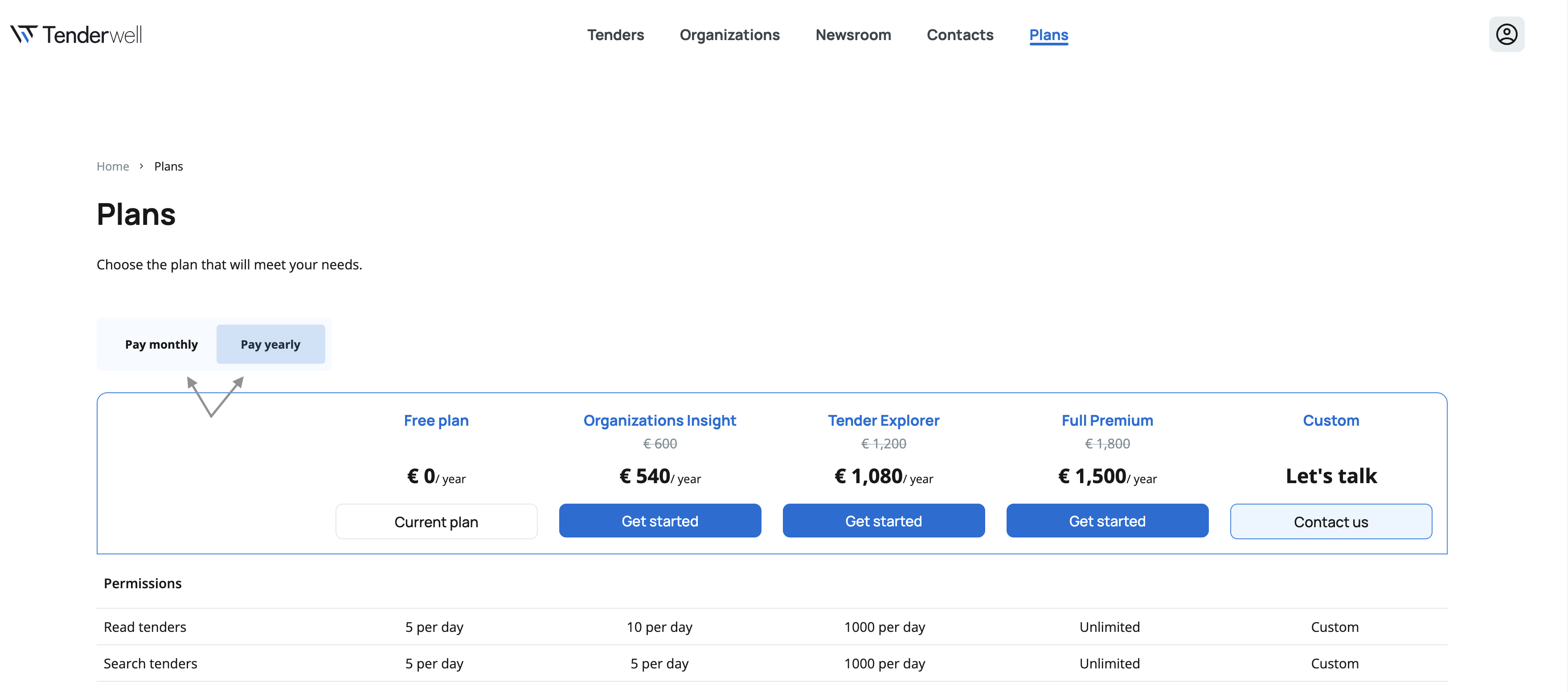Click the Free plan heading
1568x692 pixels.
pyautogui.click(x=436, y=420)
